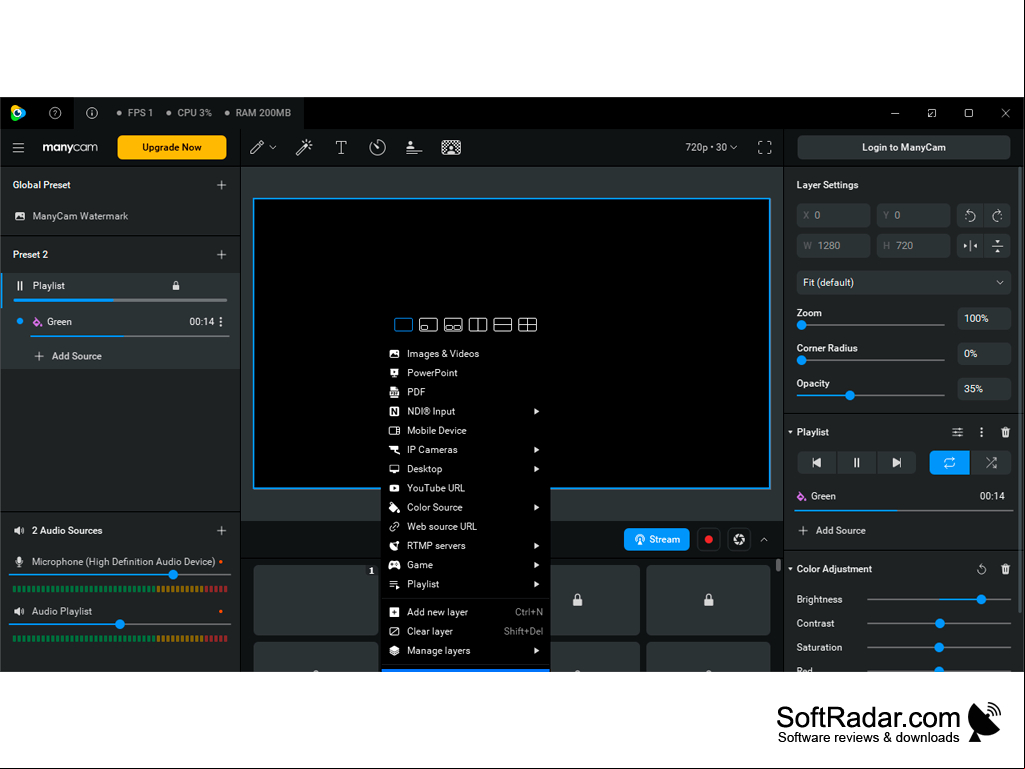Expand the Color Source submenu
The height and width of the screenshot is (769, 1025).
(x=465, y=507)
